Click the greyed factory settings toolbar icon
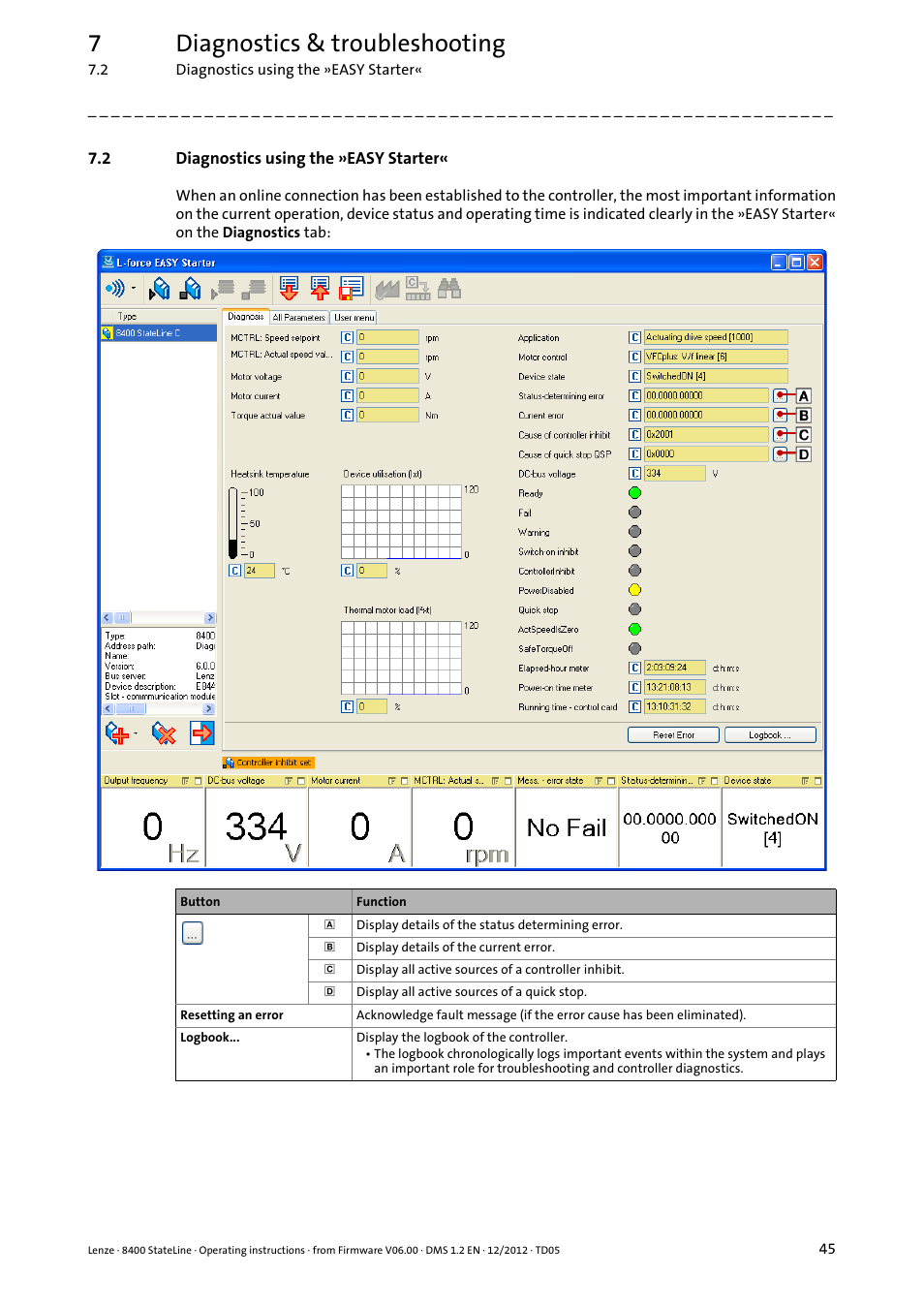The width and height of the screenshot is (924, 1308). [x=387, y=288]
